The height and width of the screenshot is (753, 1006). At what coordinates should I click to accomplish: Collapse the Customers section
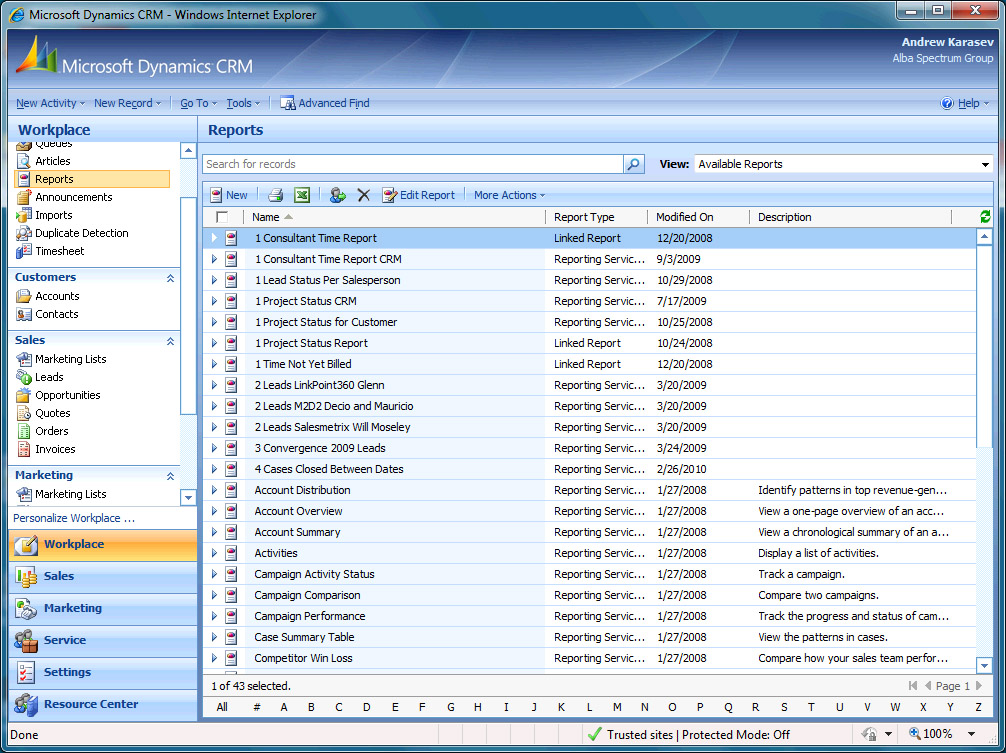tap(170, 278)
